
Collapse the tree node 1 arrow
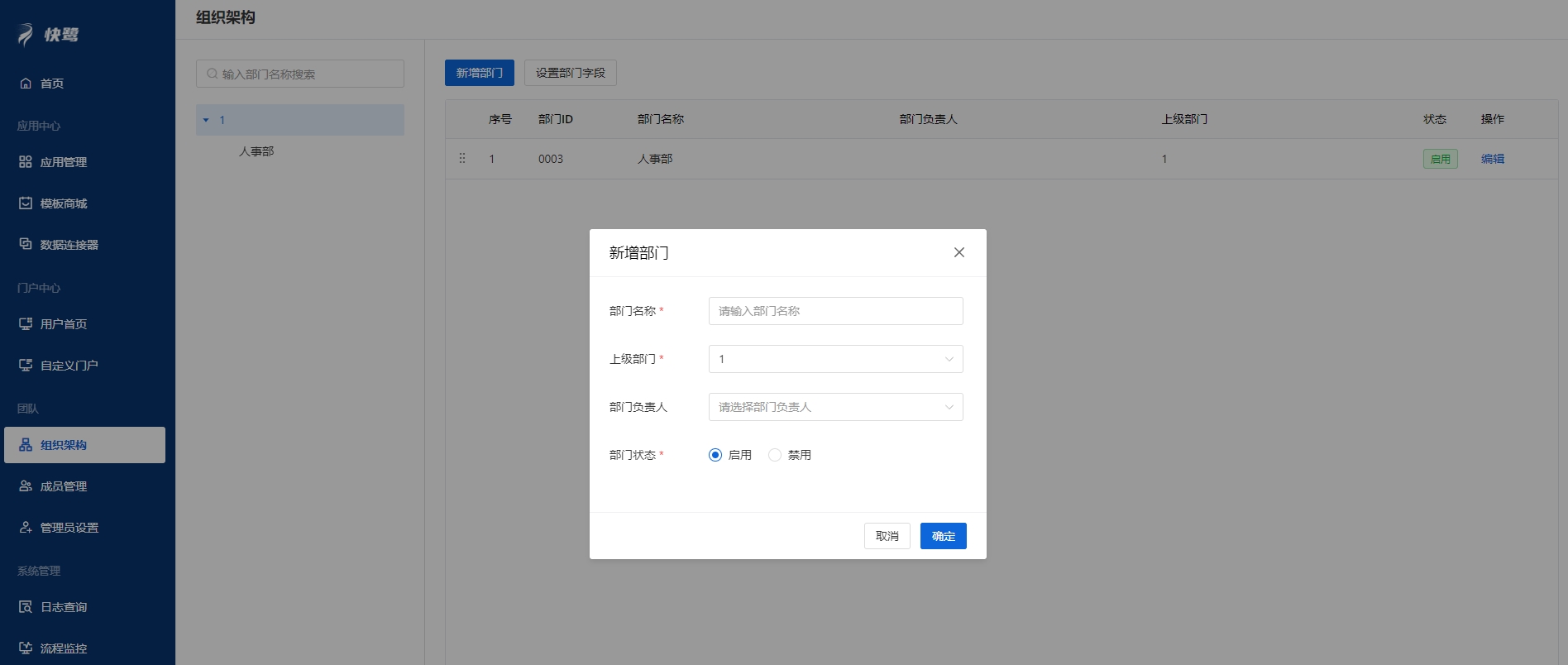[x=206, y=120]
